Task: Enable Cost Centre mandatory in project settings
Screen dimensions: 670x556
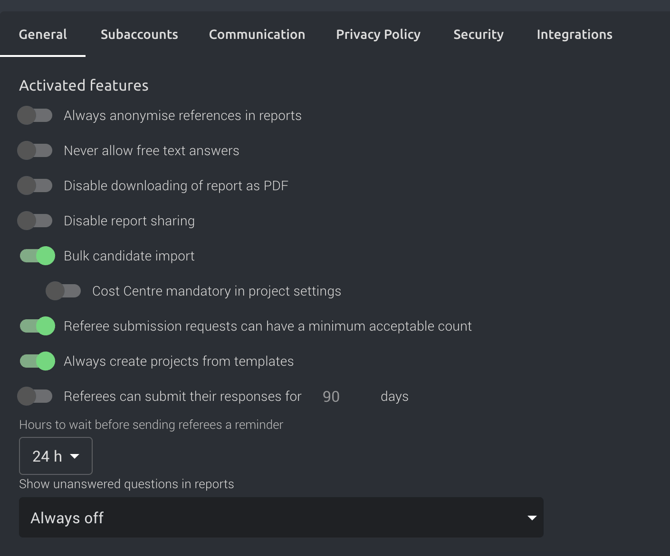Action: pyautogui.click(x=63, y=291)
